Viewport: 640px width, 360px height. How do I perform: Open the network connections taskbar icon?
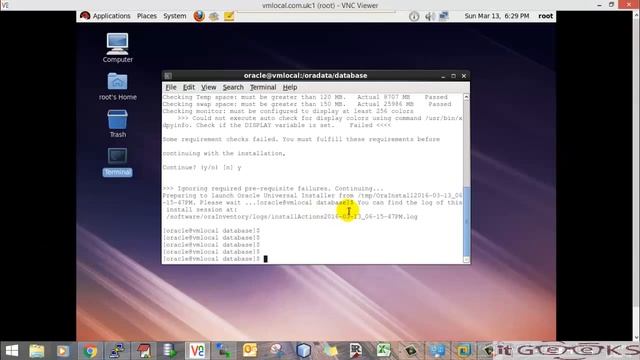coord(224,351)
